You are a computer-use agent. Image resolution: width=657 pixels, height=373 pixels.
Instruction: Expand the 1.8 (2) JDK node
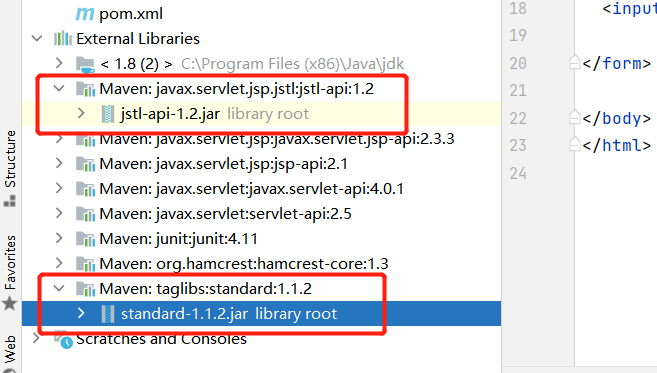59,64
